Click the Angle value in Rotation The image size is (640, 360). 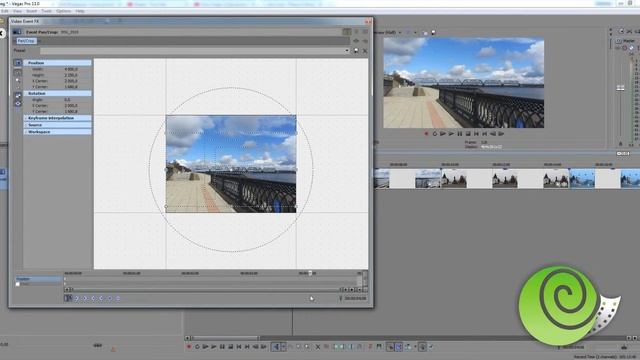tap(67, 100)
